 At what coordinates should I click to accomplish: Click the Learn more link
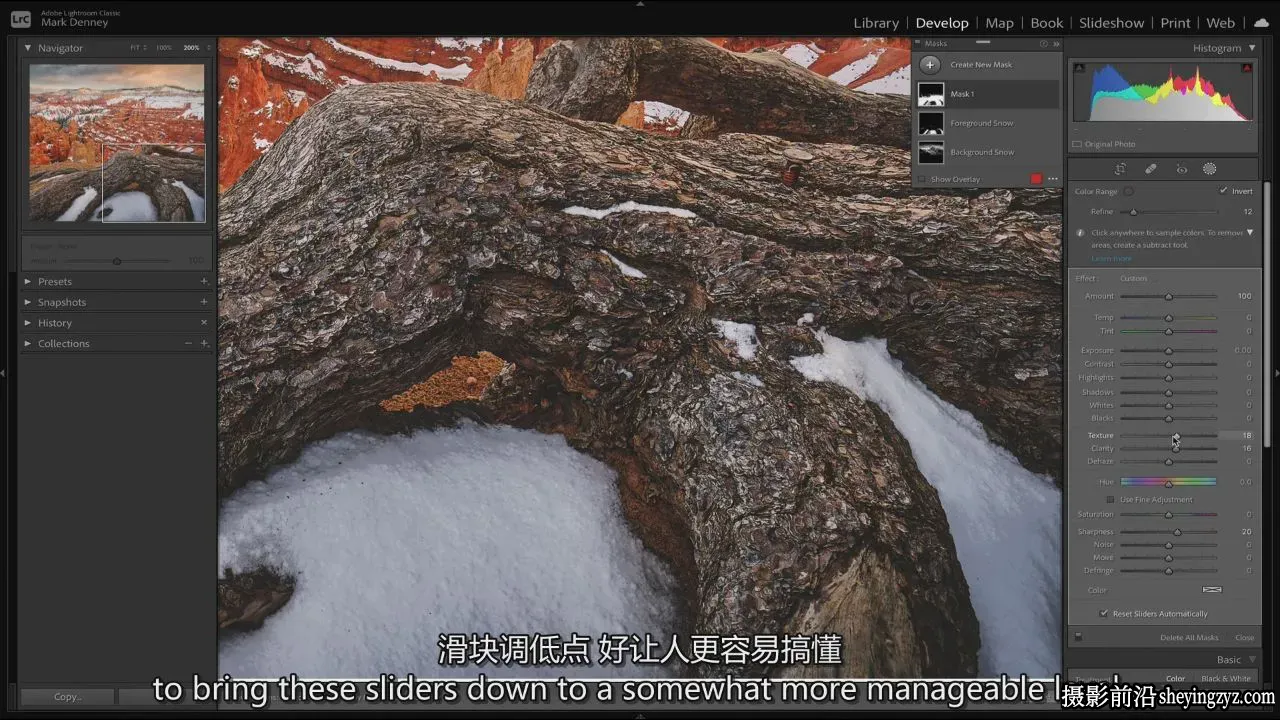point(1111,258)
